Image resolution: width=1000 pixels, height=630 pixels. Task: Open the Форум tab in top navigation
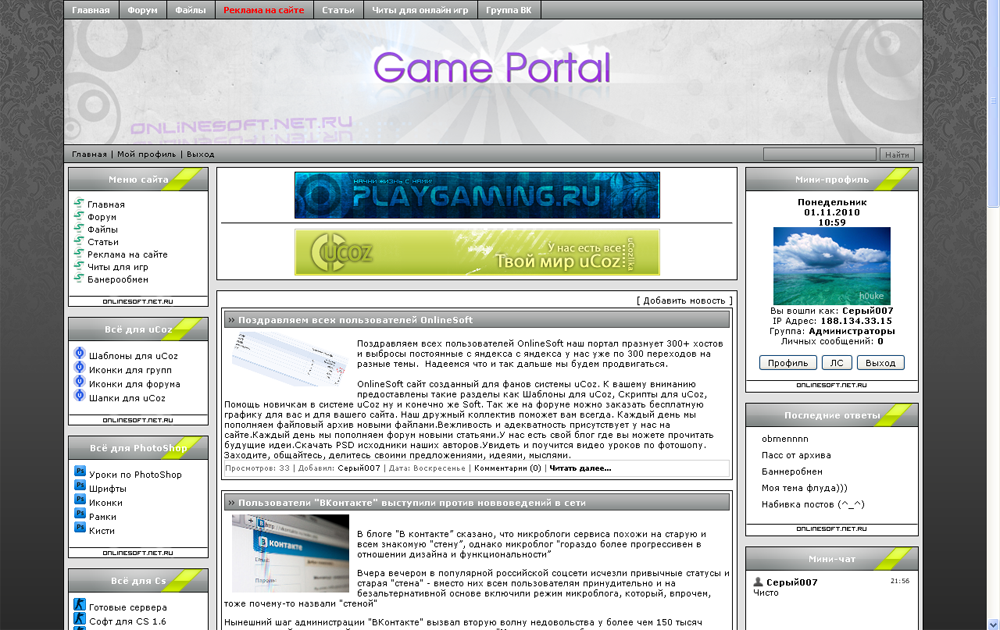click(x=142, y=10)
